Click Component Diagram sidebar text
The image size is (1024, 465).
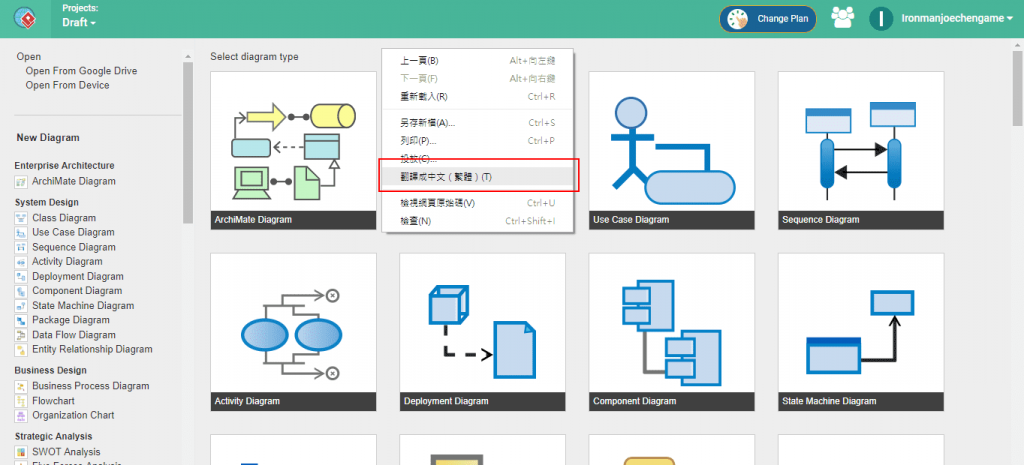tap(77, 291)
